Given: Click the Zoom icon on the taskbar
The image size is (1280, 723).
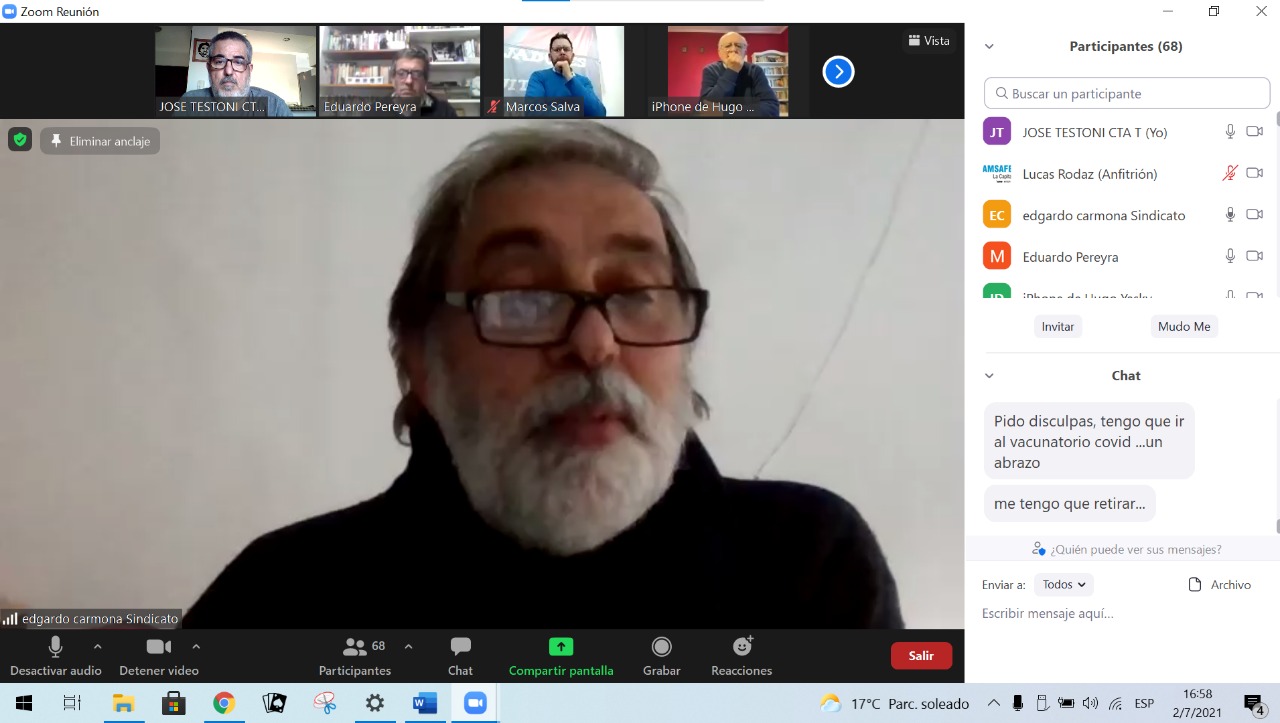Looking at the screenshot, I should point(474,703).
